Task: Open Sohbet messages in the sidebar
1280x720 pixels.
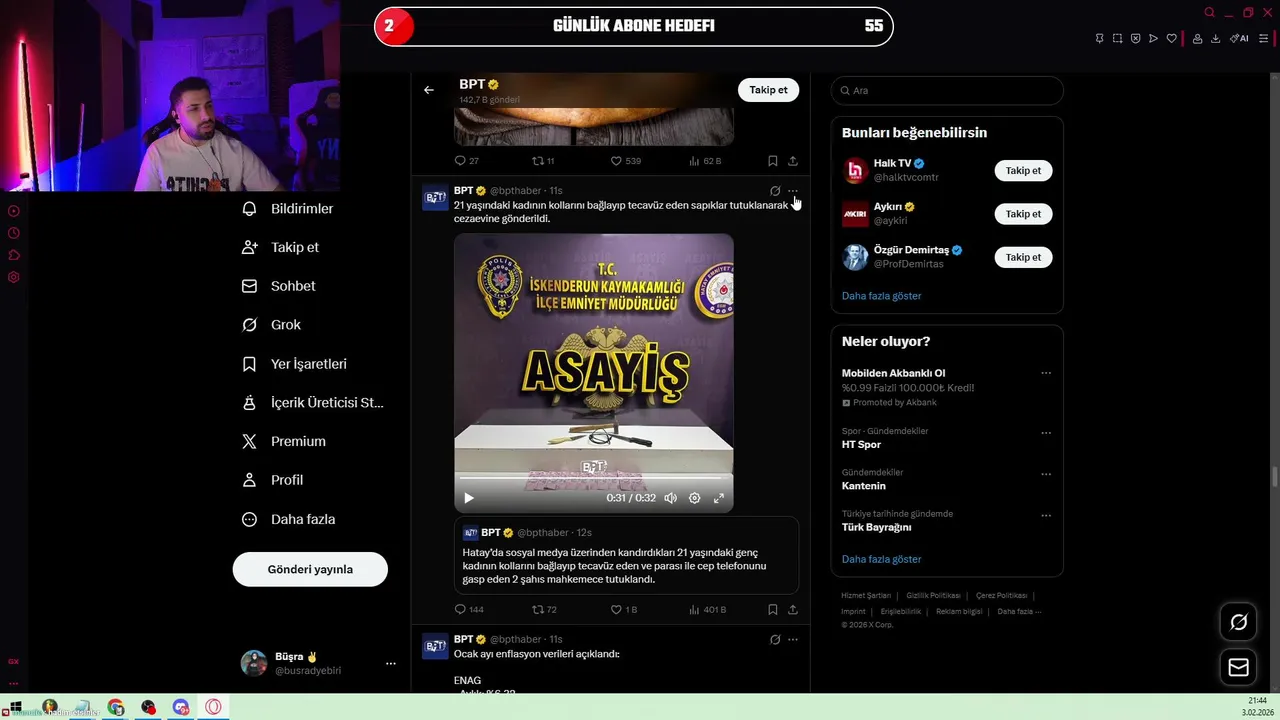Action: coord(279,286)
